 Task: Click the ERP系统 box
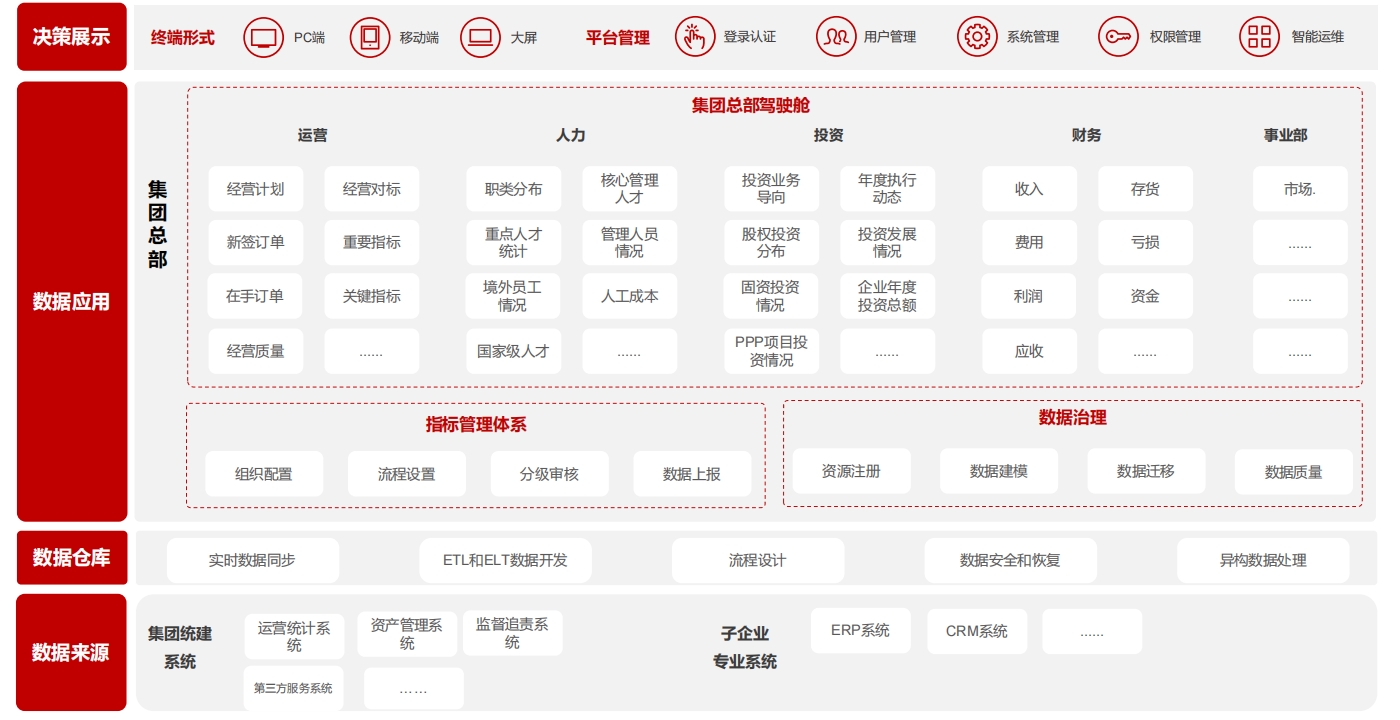(860, 630)
